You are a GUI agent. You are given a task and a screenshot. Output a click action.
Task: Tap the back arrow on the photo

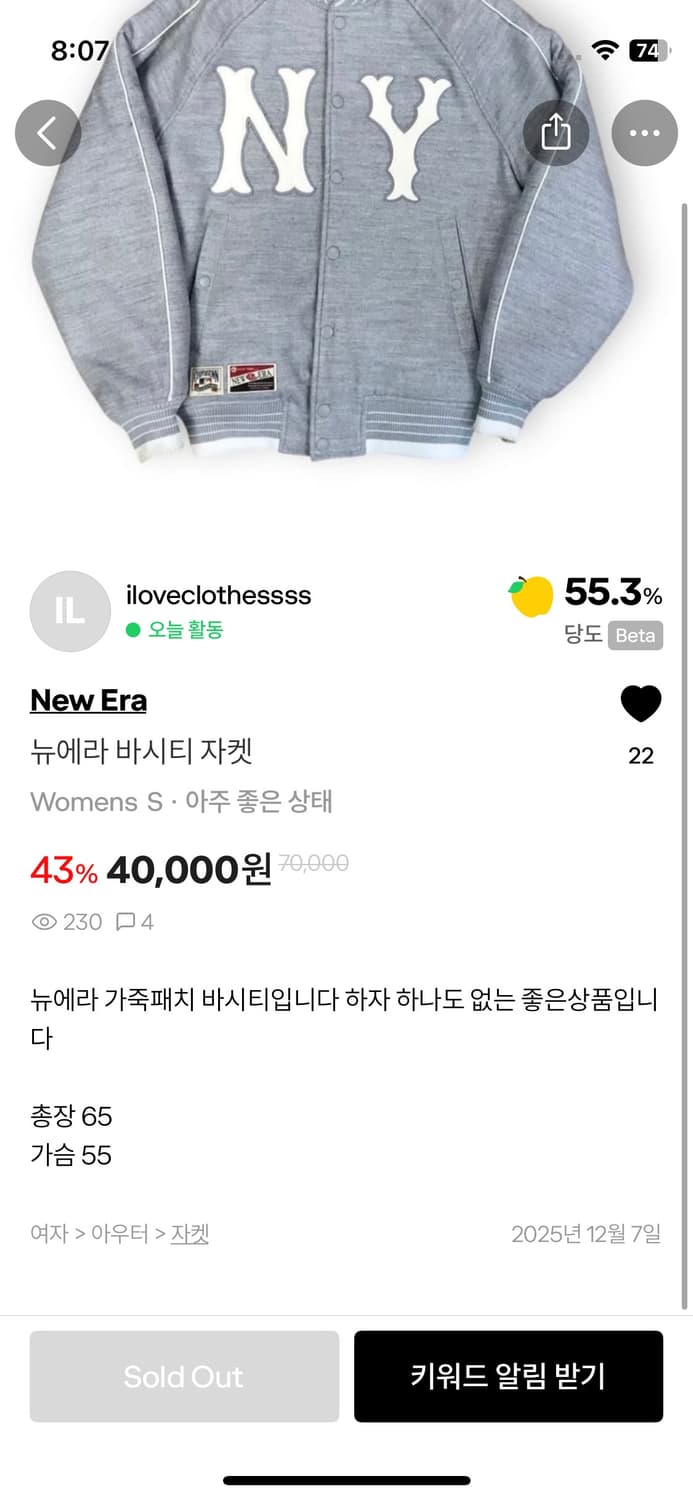click(x=47, y=131)
